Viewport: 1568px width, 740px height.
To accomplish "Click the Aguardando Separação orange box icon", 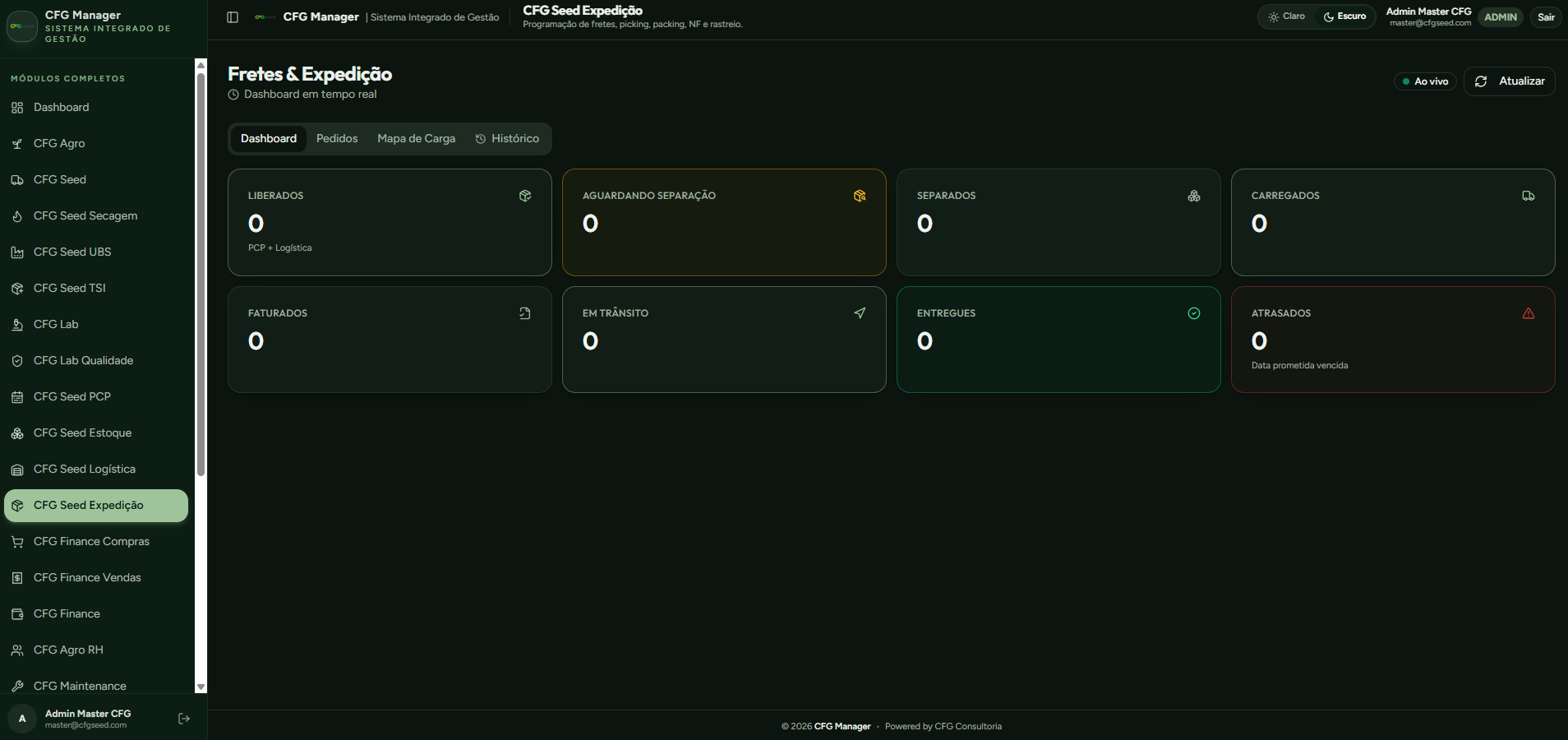I will tap(860, 196).
